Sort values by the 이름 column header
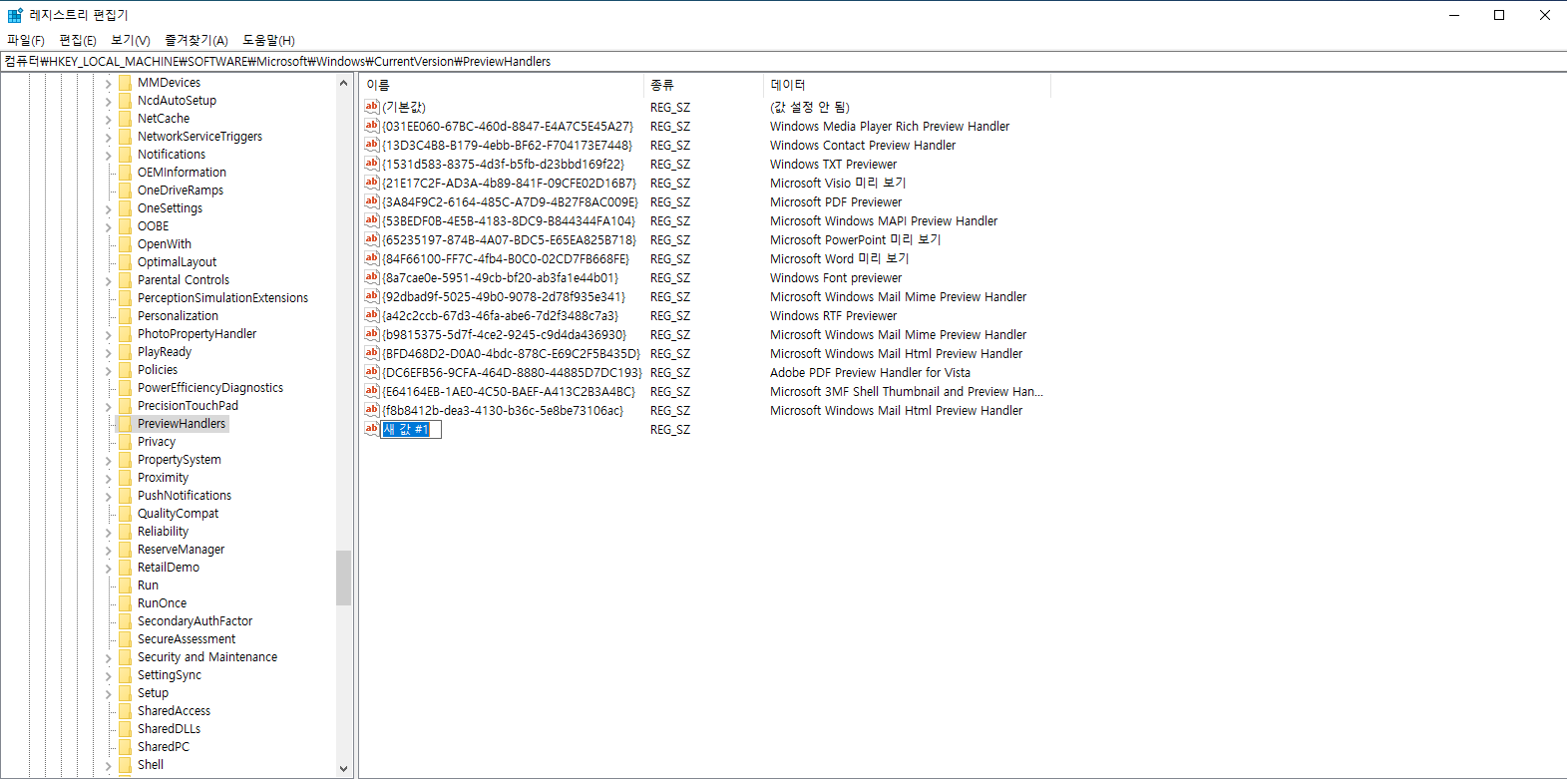This screenshot has width=1568, height=780. tap(502, 85)
